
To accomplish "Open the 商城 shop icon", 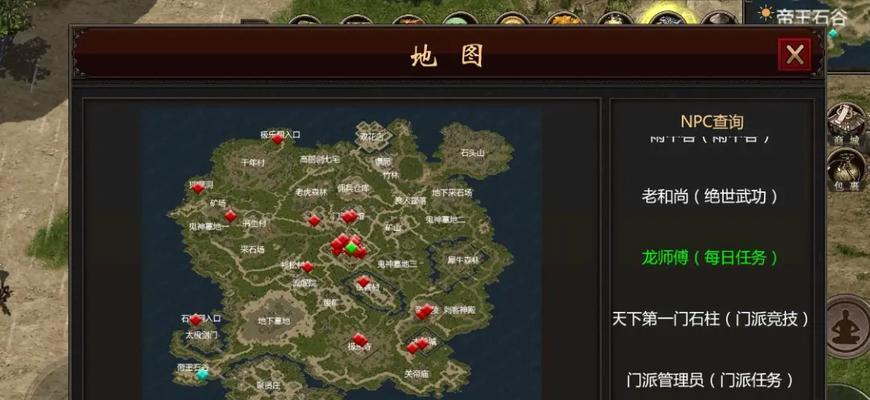I will point(846,123).
